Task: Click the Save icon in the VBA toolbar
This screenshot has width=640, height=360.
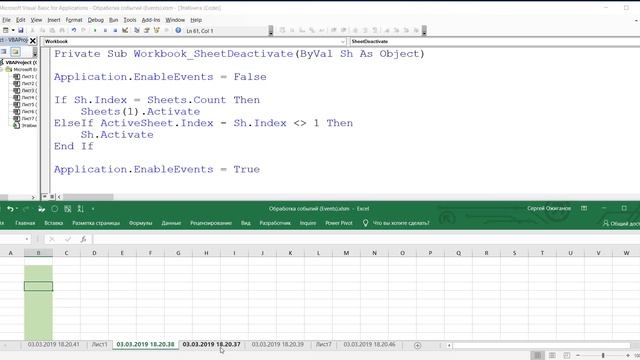Action: [x=21, y=30]
